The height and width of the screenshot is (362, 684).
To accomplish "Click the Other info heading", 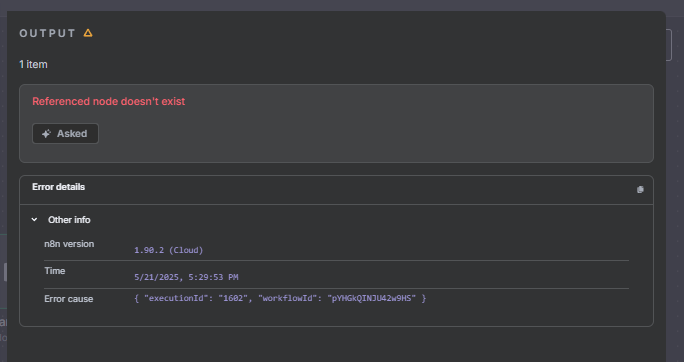I will click(69, 220).
